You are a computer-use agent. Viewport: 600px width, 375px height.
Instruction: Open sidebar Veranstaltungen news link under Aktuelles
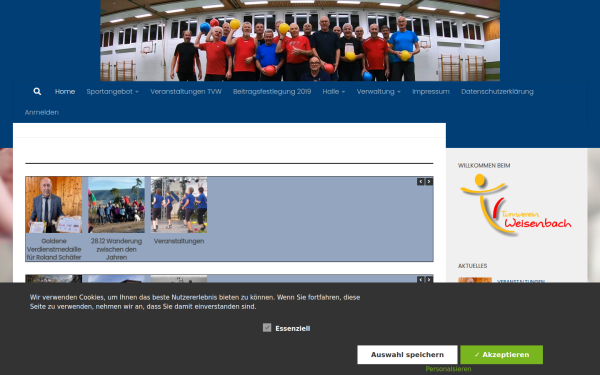[521, 281]
